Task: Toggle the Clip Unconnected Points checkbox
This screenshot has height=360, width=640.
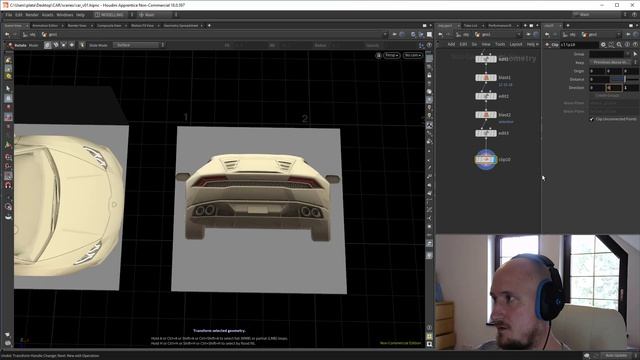Action: [x=591, y=119]
